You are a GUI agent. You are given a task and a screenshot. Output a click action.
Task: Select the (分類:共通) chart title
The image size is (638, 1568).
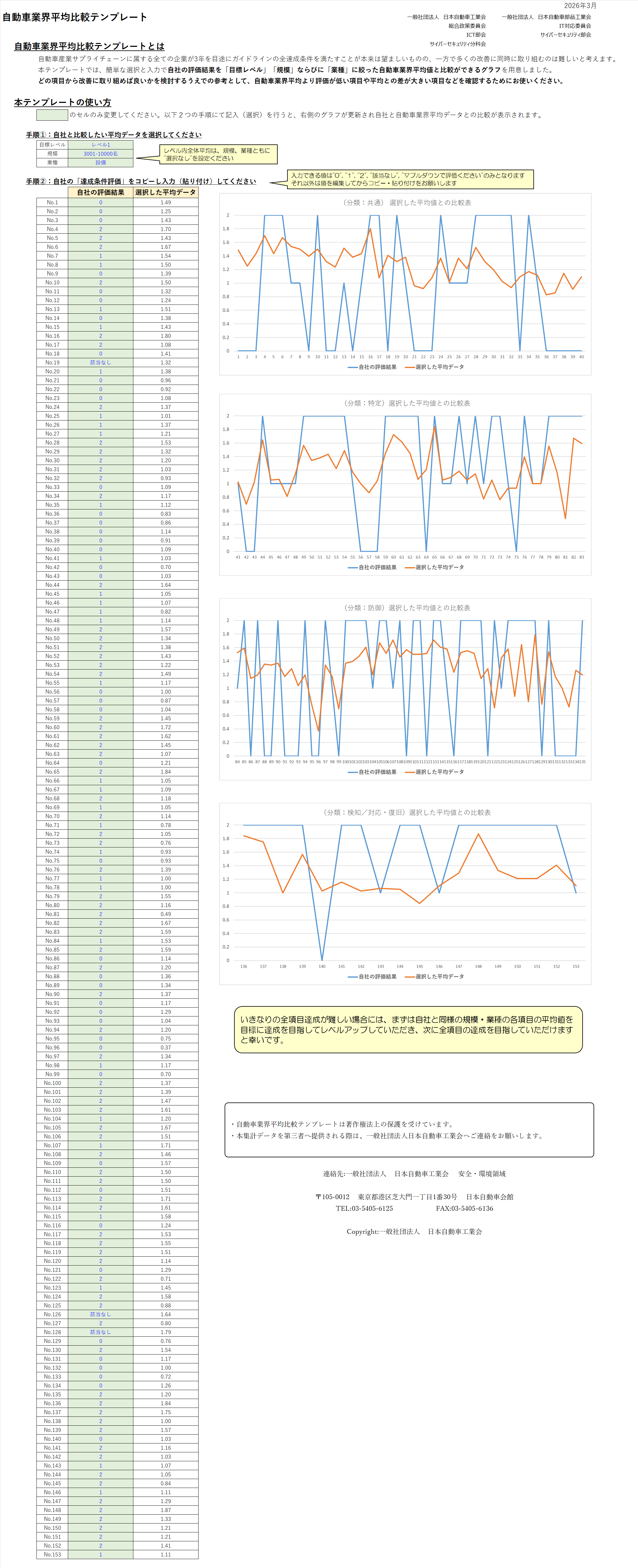tap(406, 203)
